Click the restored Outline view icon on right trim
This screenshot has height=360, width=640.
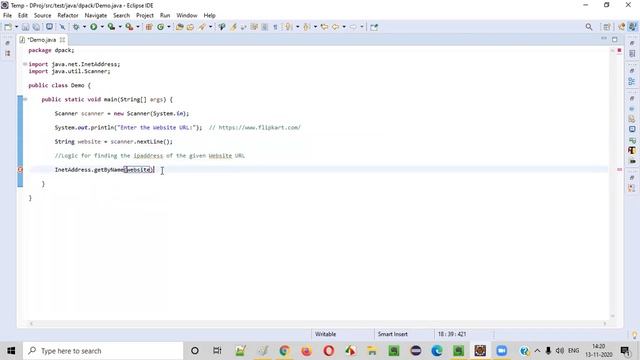(632, 81)
